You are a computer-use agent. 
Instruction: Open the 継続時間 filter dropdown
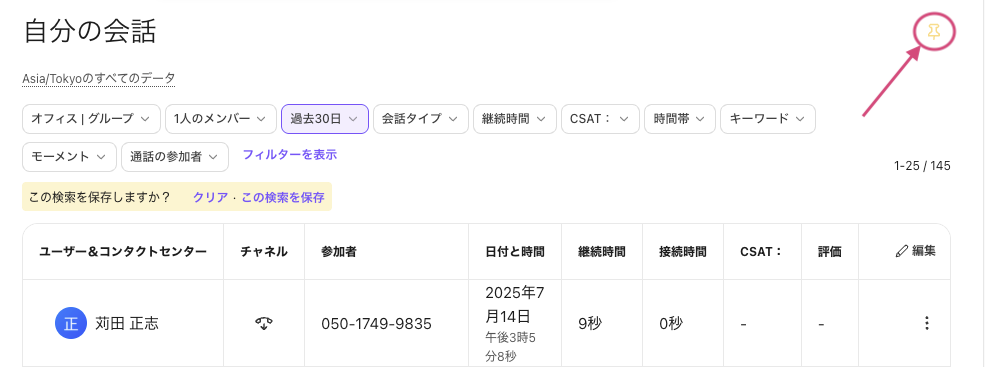514,119
